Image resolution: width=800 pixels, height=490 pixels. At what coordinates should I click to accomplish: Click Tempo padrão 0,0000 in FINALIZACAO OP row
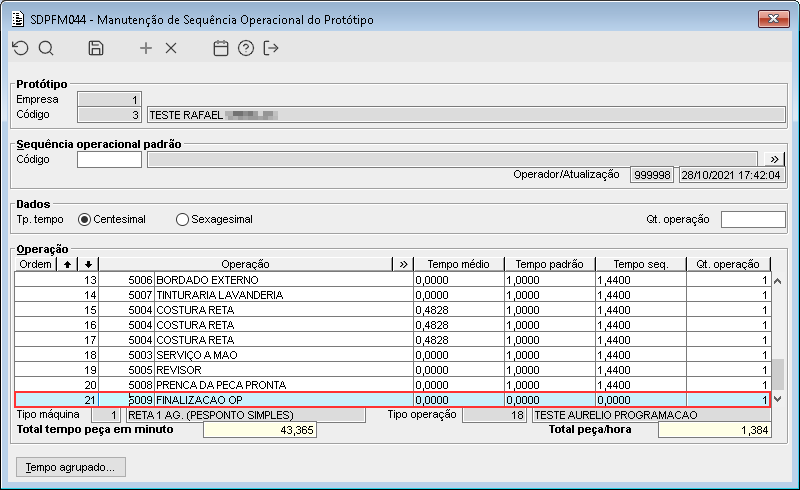[550, 400]
